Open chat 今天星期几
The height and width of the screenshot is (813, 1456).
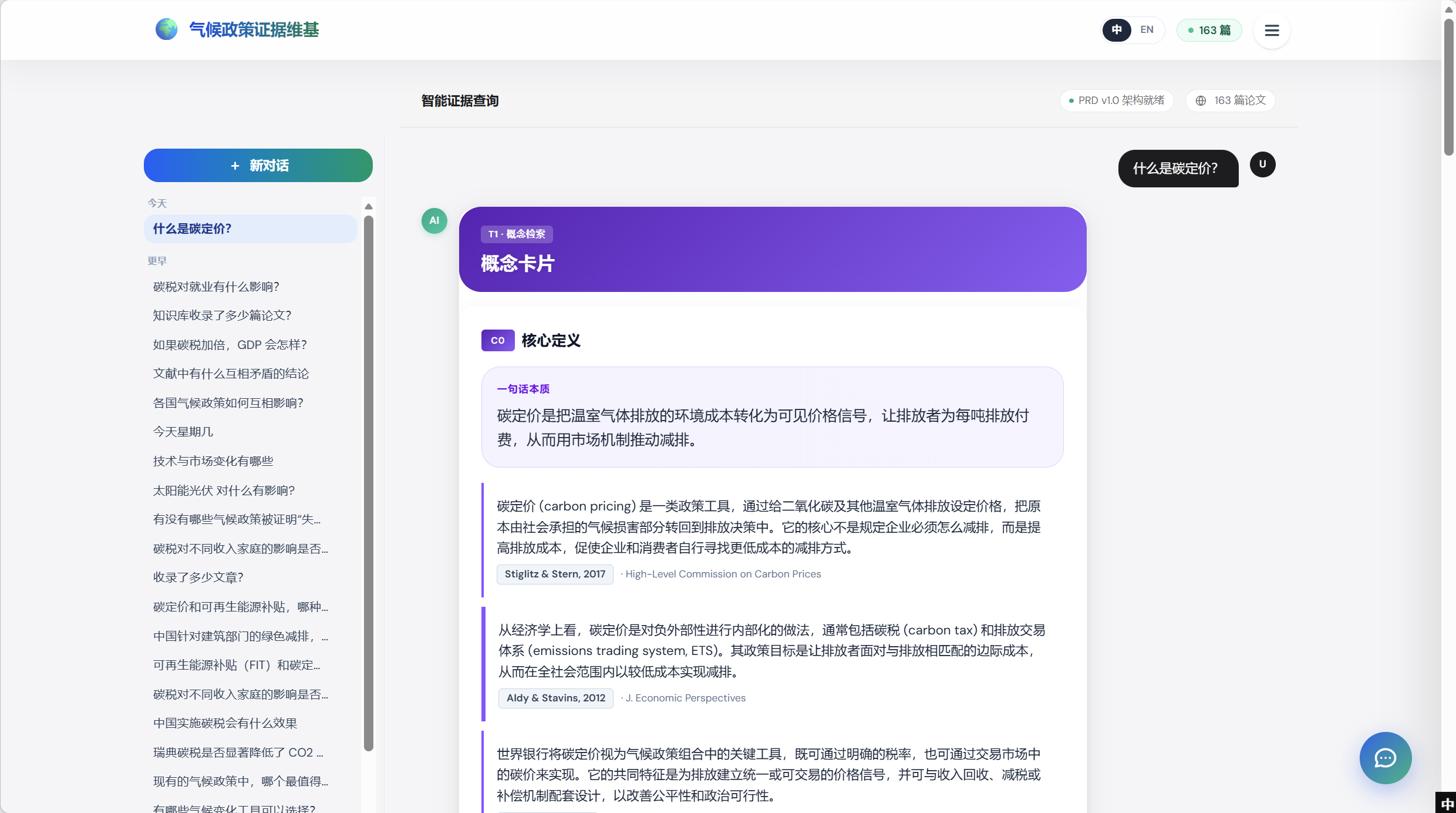183,432
